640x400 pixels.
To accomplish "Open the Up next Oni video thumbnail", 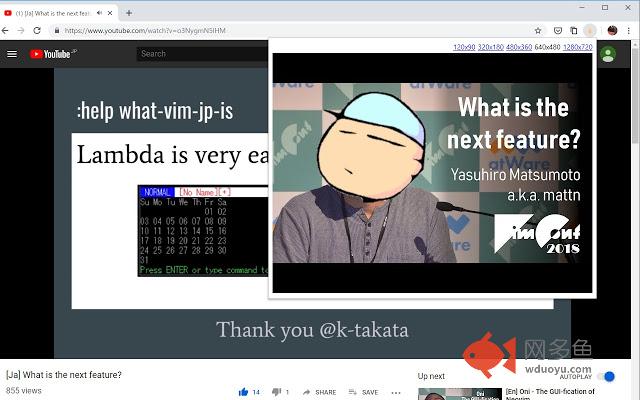I will pos(460,394).
